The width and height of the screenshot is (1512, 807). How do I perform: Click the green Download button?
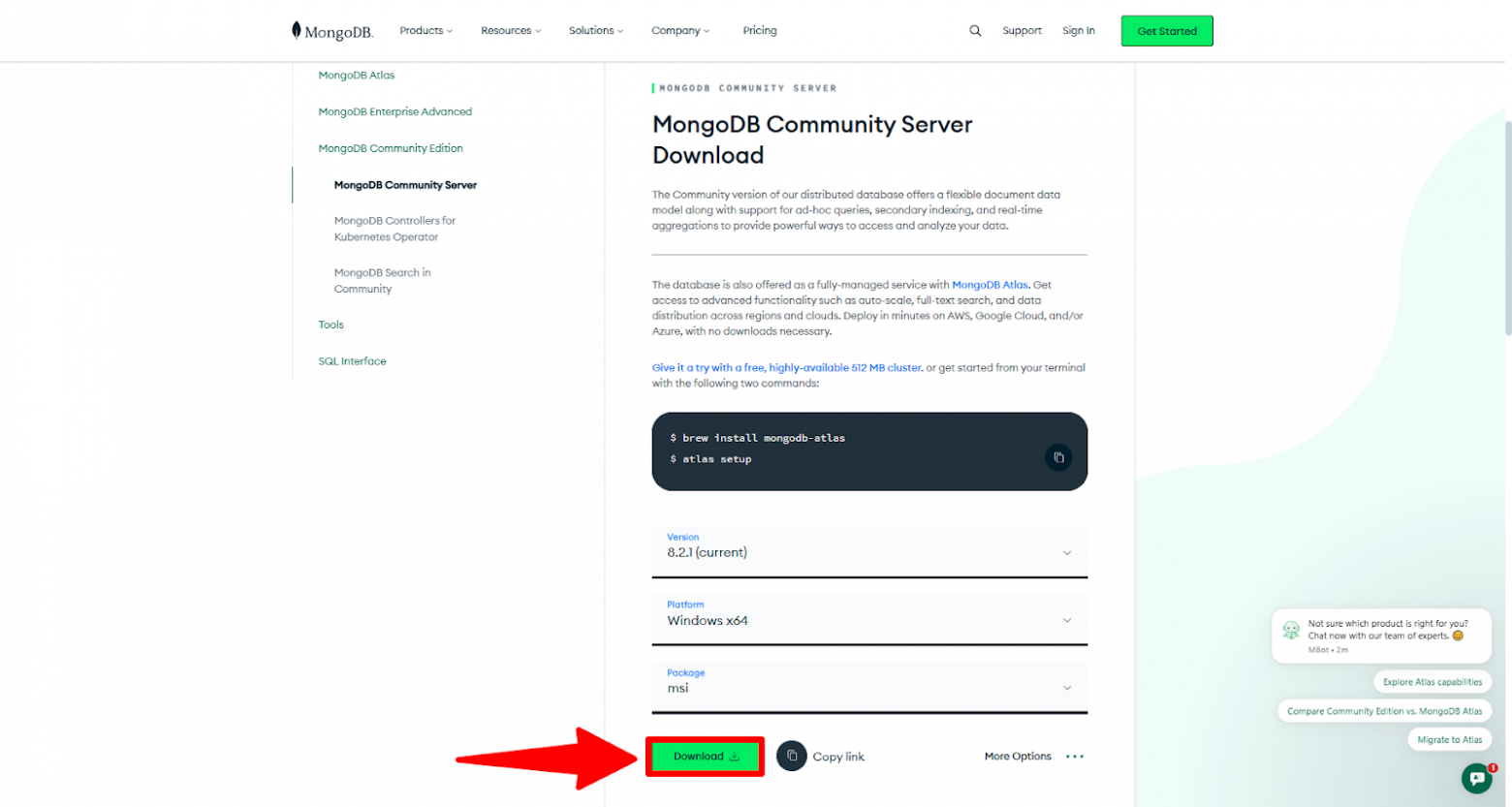click(x=705, y=757)
